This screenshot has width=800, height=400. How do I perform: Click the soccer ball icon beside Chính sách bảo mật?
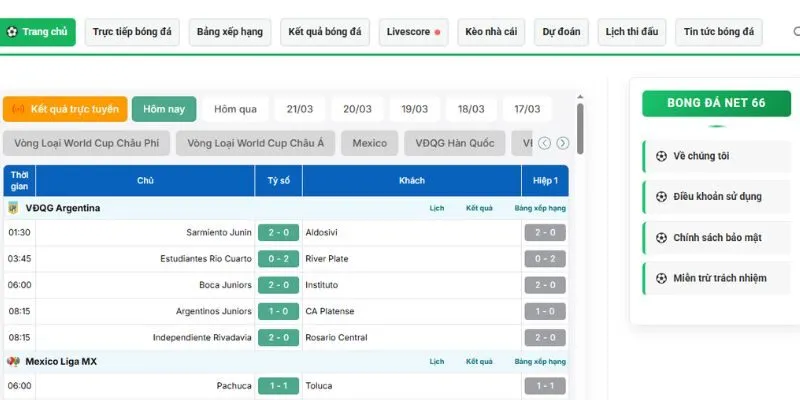tap(661, 238)
